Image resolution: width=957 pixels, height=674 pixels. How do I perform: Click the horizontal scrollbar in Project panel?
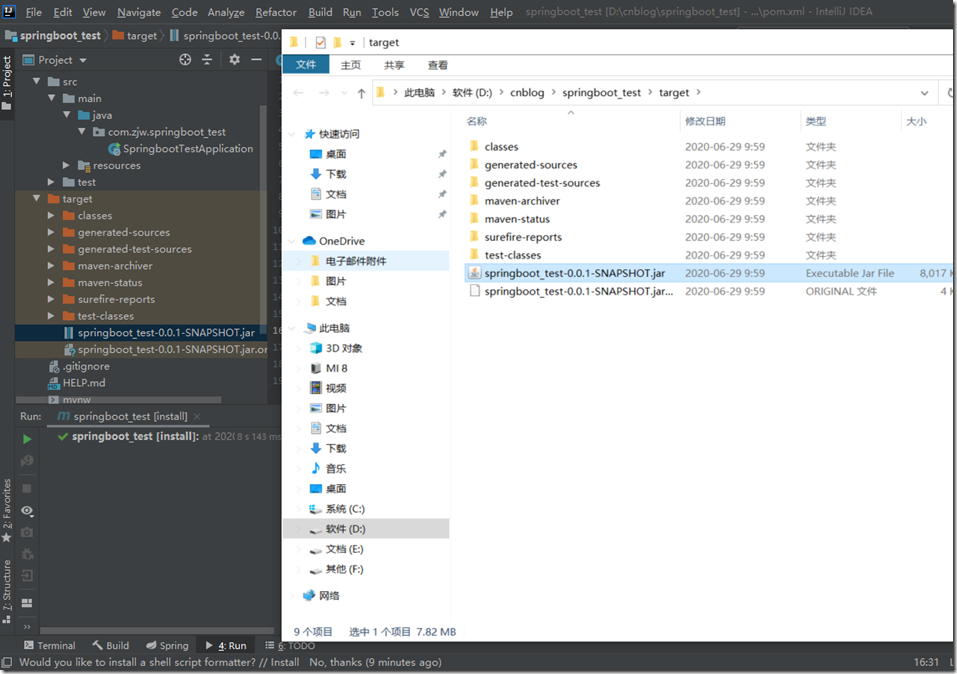point(118,400)
